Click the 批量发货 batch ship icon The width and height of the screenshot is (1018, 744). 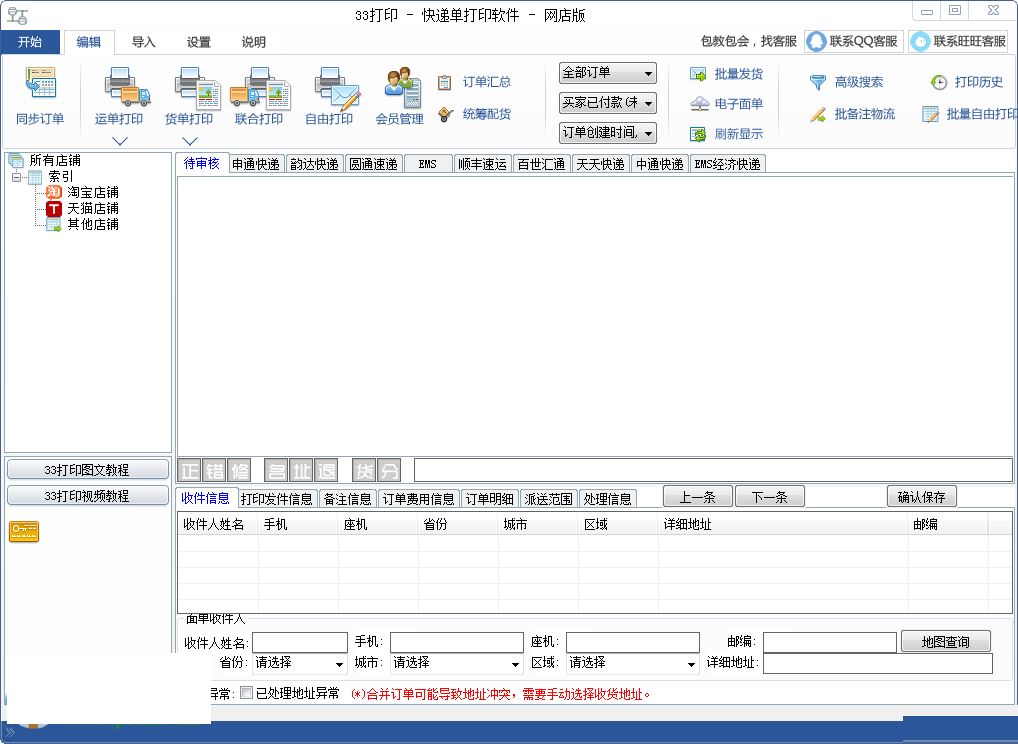point(698,74)
